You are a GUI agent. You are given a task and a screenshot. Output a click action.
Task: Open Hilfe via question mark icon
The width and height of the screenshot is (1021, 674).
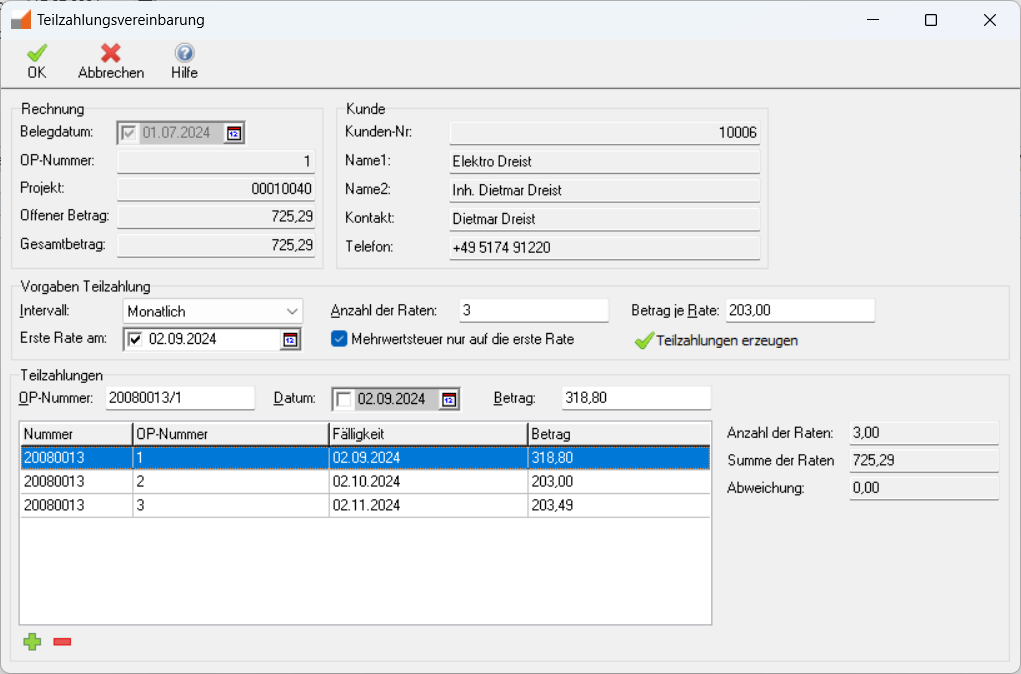tap(184, 53)
